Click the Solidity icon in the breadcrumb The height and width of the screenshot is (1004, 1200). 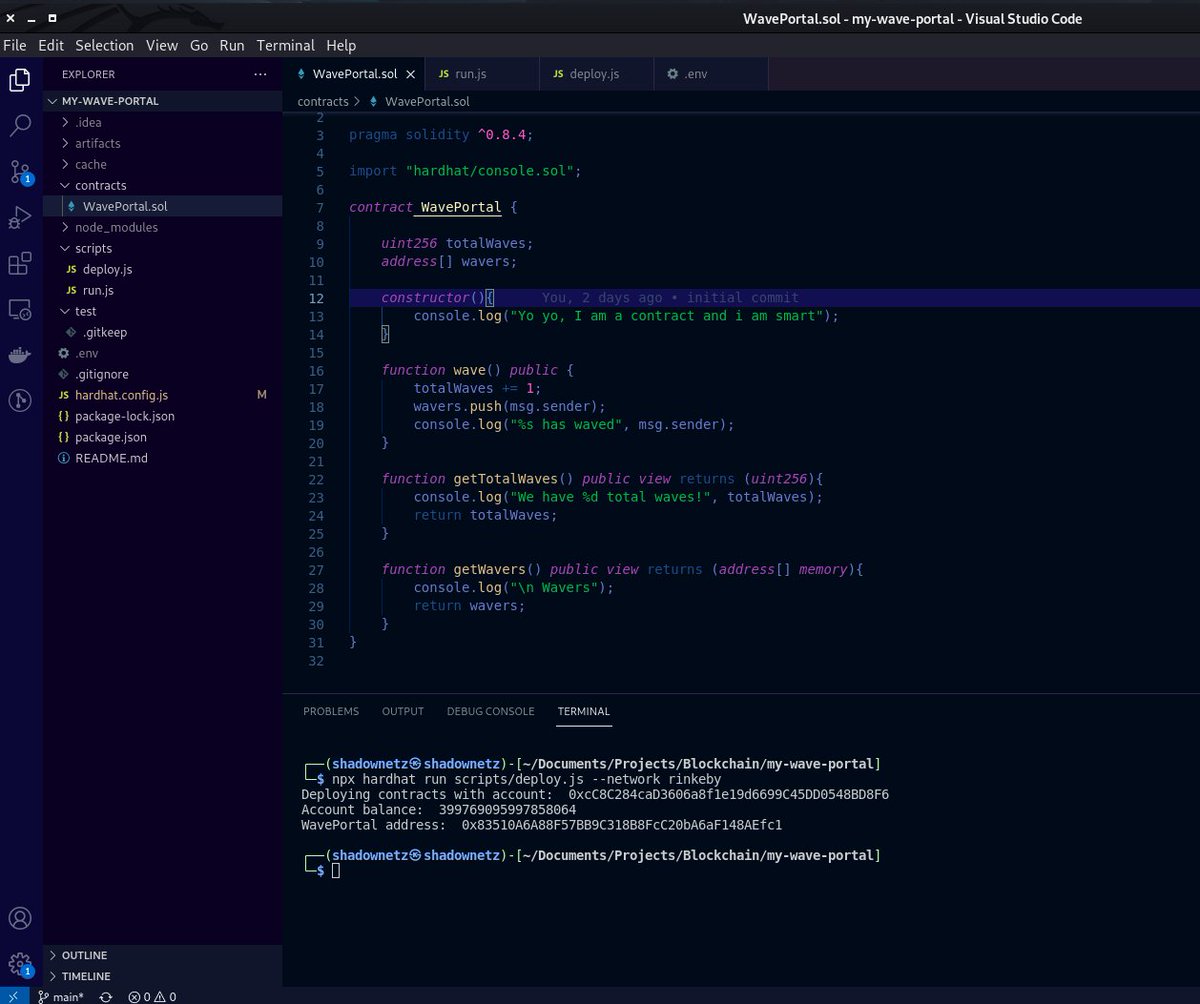[x=375, y=101]
